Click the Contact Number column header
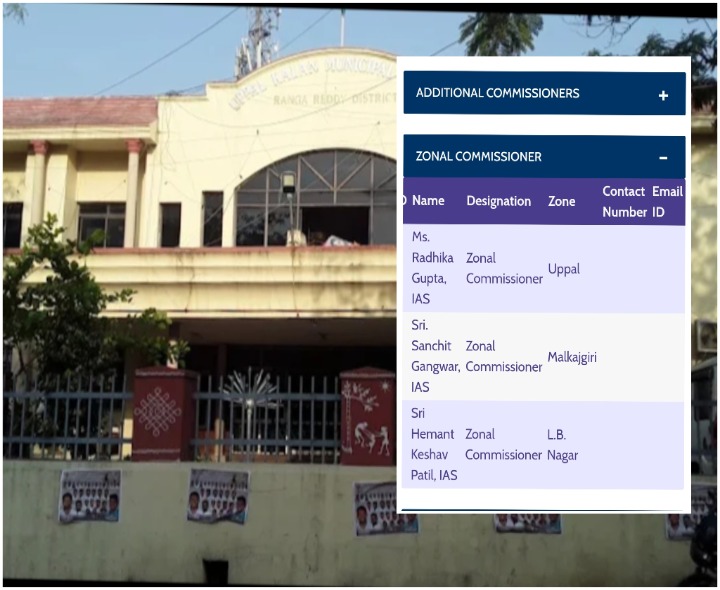This screenshot has height=590, width=720. [624, 201]
